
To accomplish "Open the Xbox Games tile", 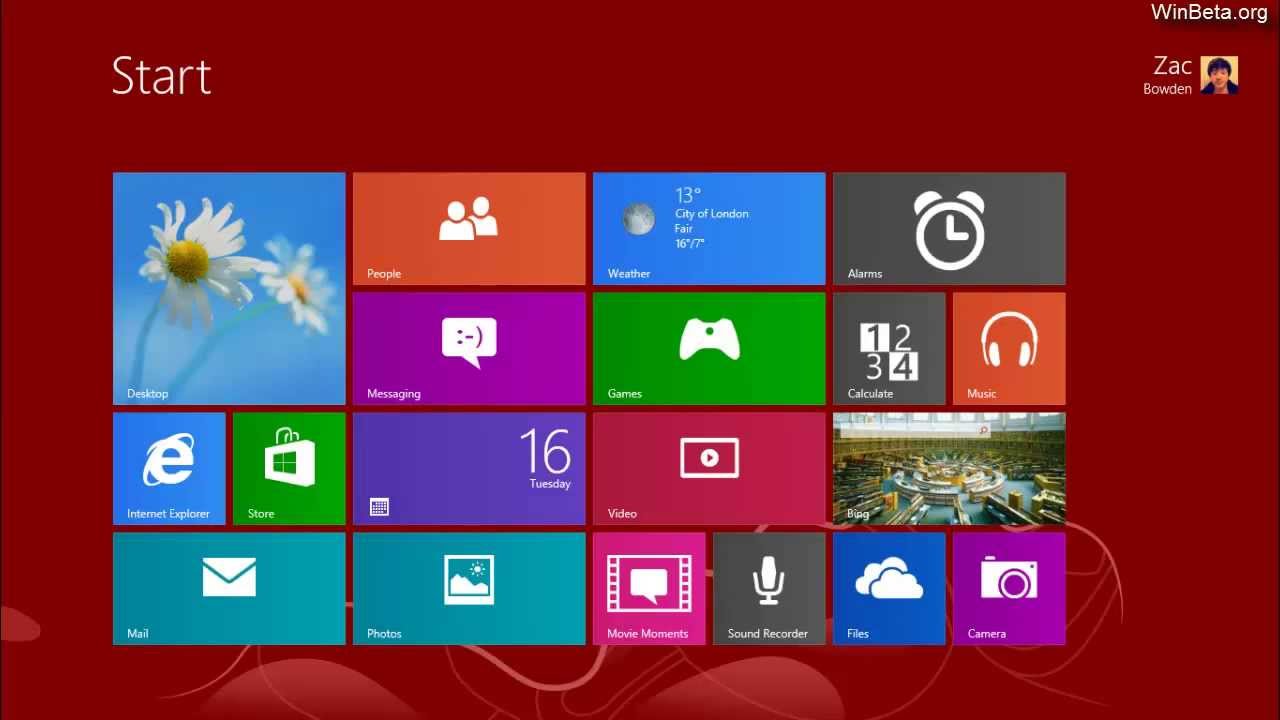I will pos(709,348).
